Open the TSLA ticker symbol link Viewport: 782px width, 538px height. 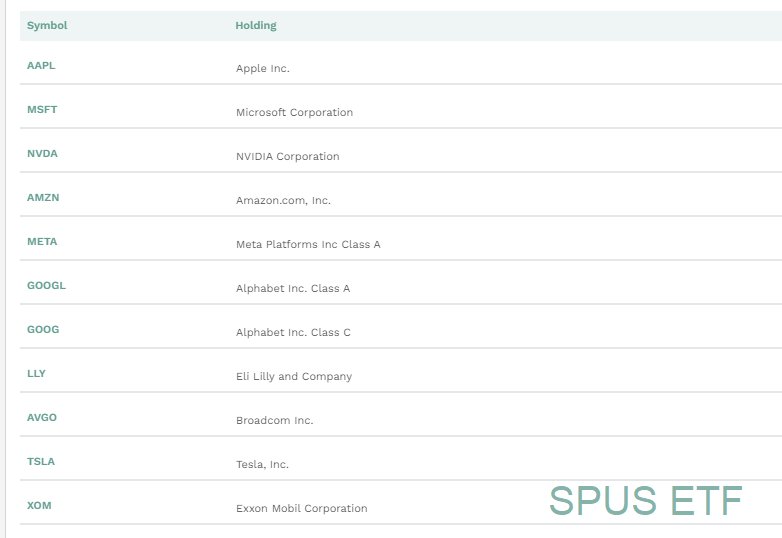pos(41,461)
